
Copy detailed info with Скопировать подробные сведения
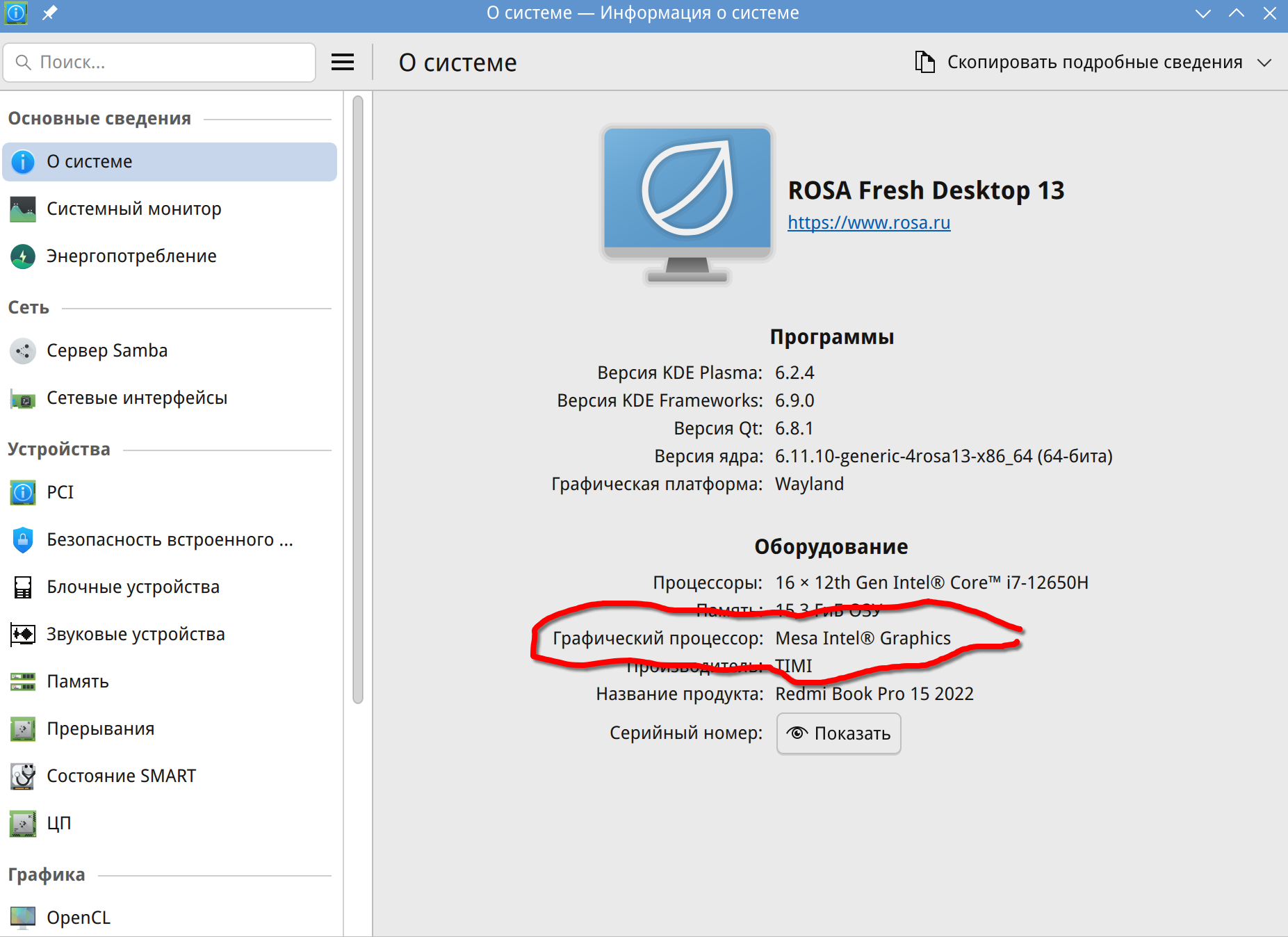coord(1094,62)
